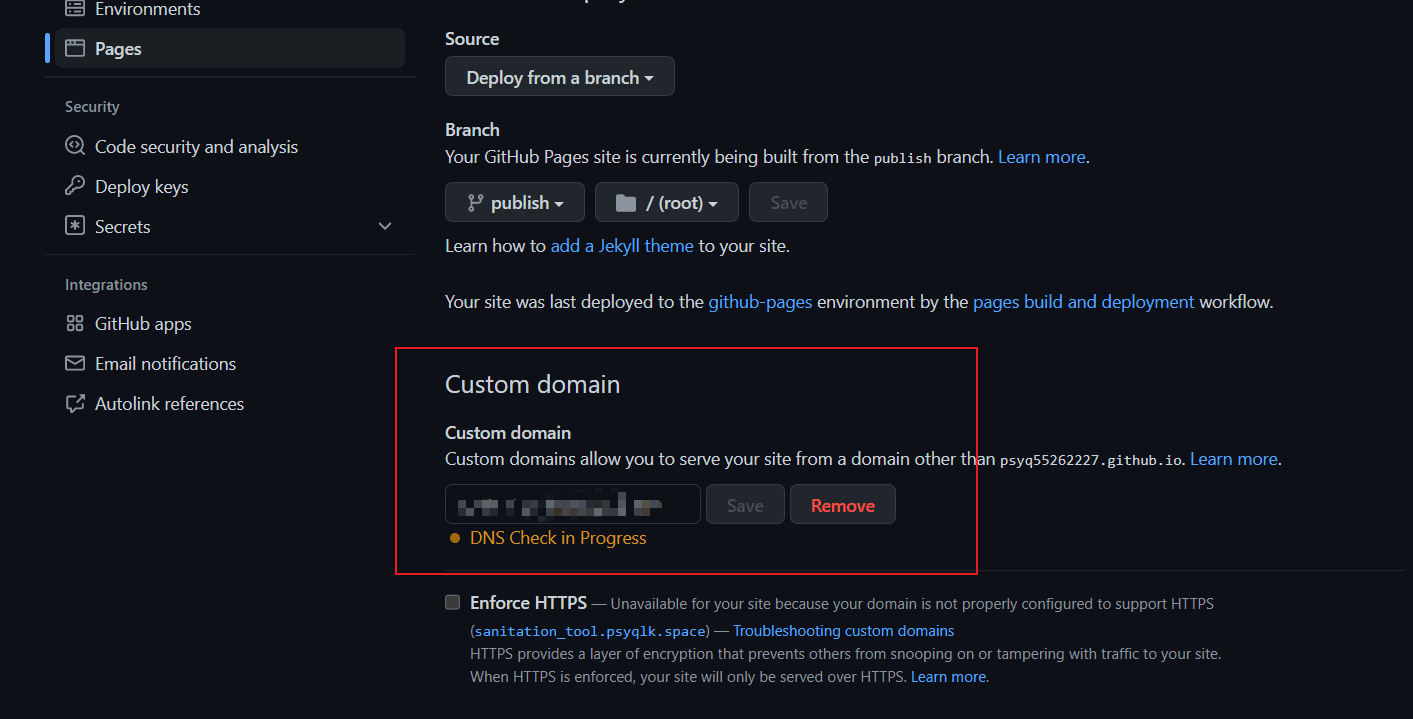Open the add a Jekyll theme link

621,245
